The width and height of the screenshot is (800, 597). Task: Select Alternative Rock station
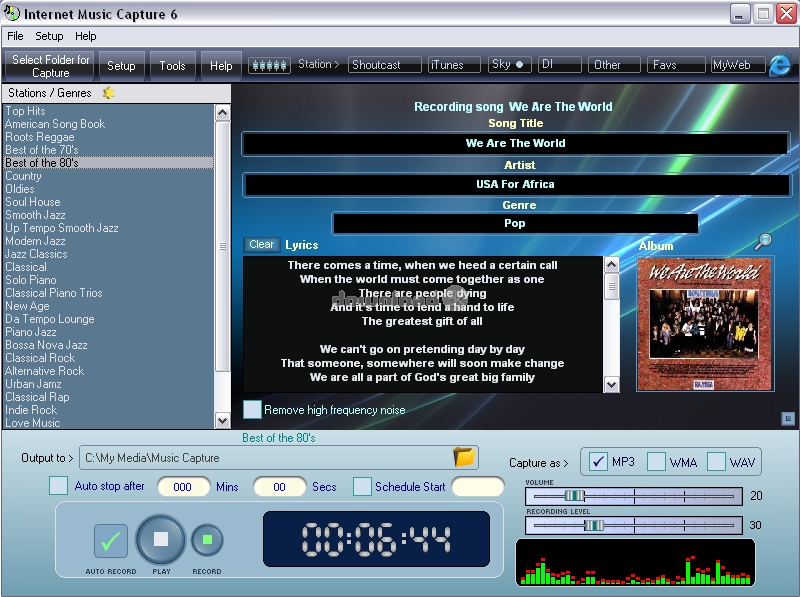pyautogui.click(x=109, y=371)
